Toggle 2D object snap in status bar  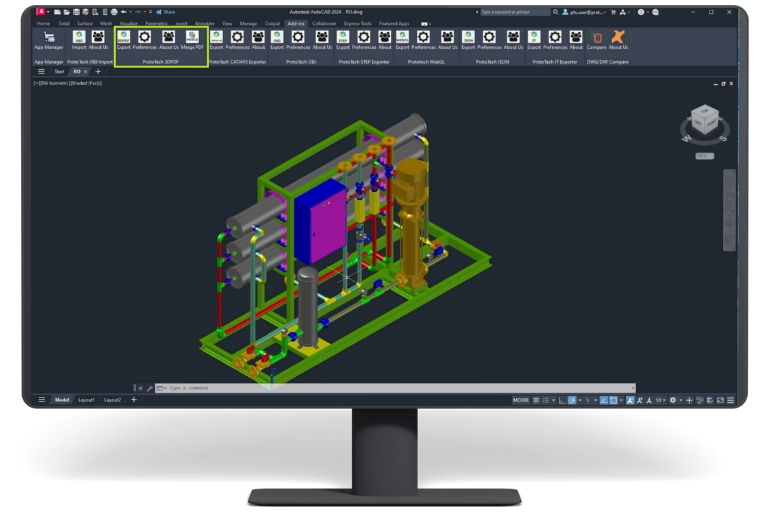click(614, 400)
